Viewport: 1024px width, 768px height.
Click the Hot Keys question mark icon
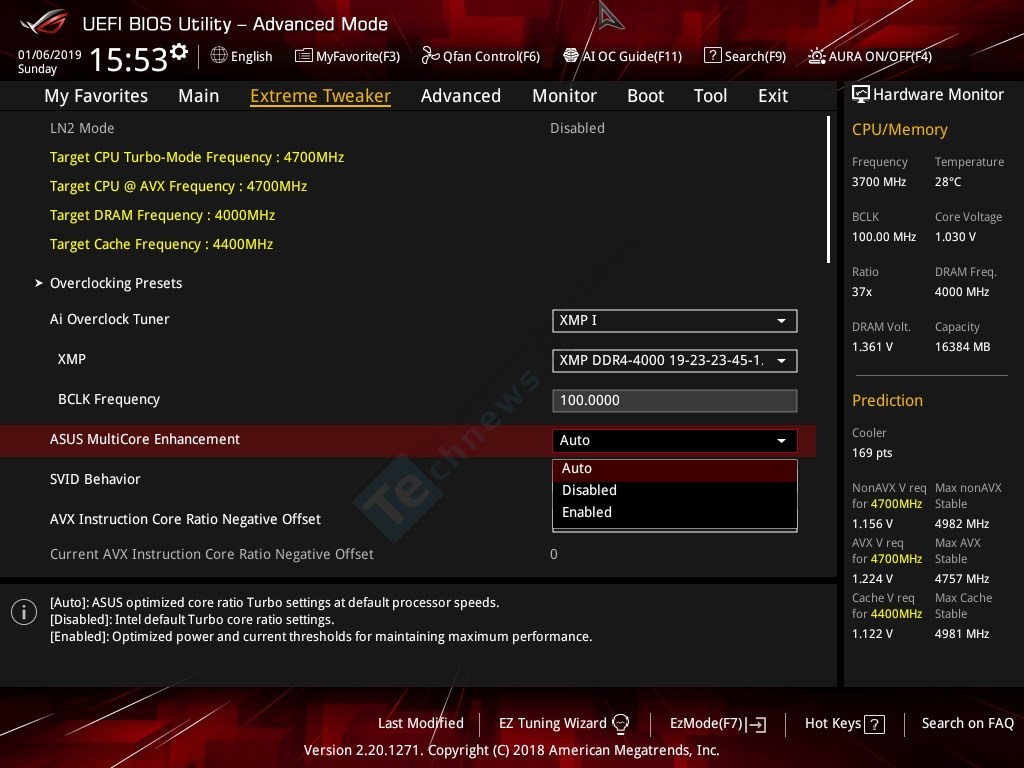pos(874,724)
